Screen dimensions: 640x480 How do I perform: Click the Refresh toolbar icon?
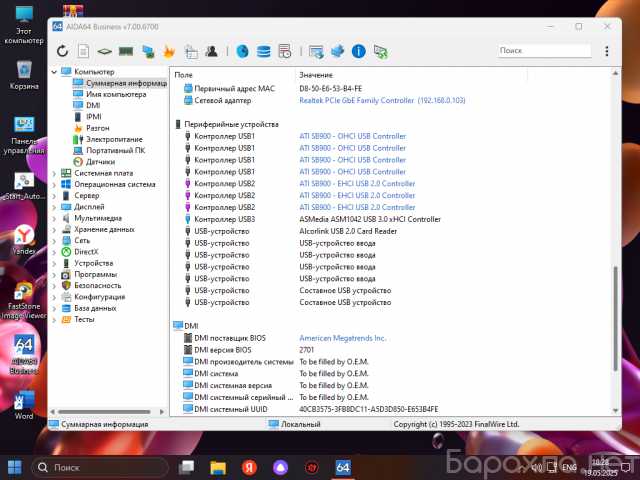[62, 51]
